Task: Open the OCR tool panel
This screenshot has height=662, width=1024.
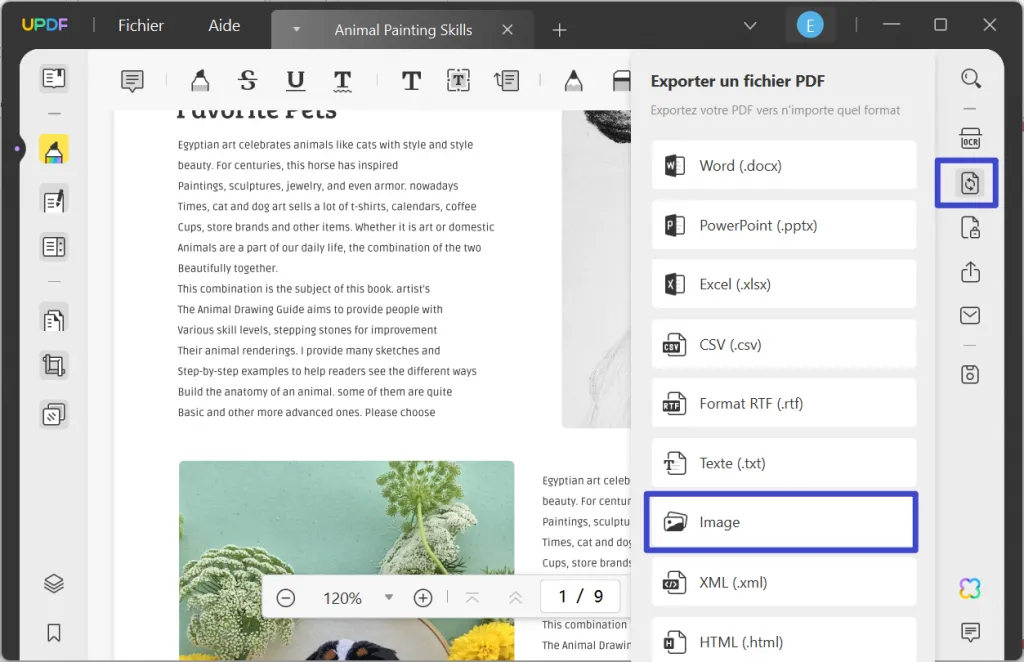Action: 969,139
